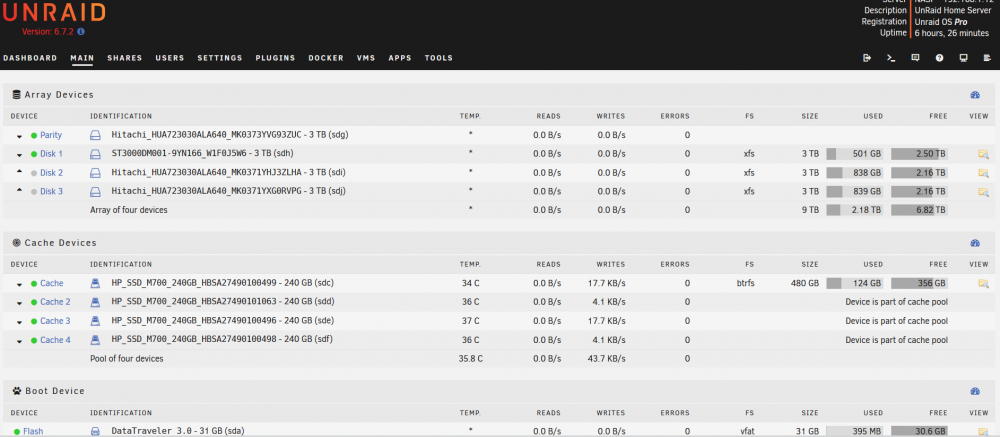This screenshot has width=1000, height=437.
Task: Open the Cache 2 device link
Action: coord(55,302)
